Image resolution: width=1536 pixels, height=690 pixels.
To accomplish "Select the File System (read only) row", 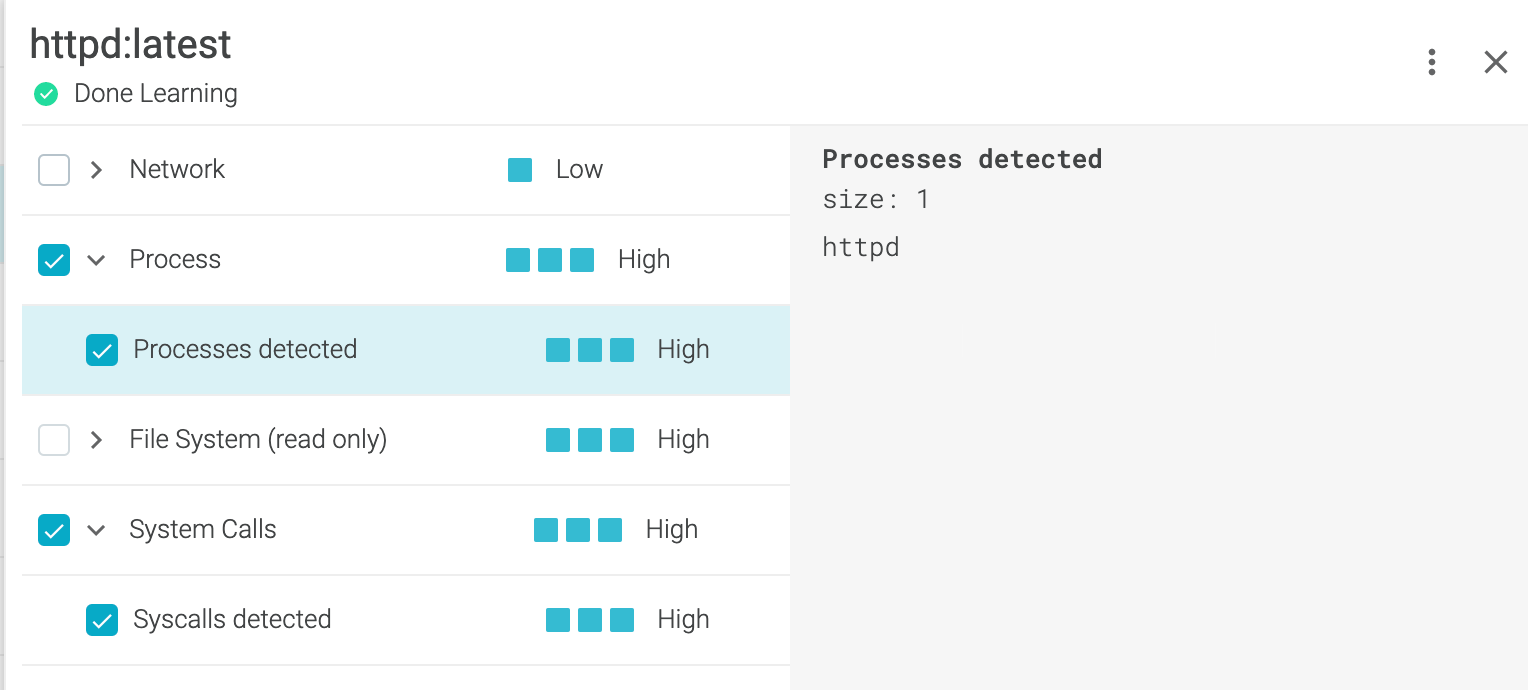I will pos(257,440).
